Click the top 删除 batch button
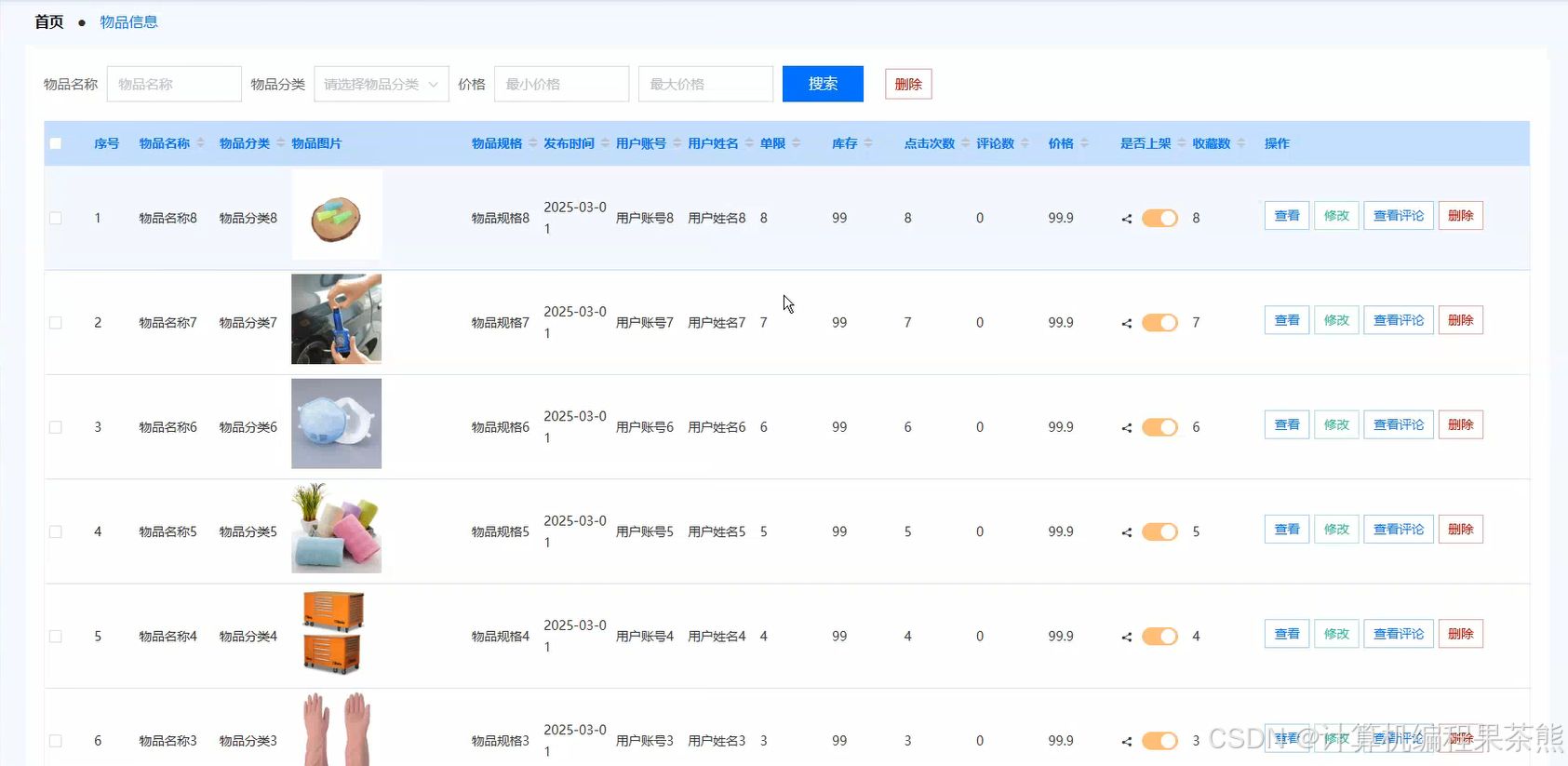This screenshot has width=1568, height=766. 908,84
